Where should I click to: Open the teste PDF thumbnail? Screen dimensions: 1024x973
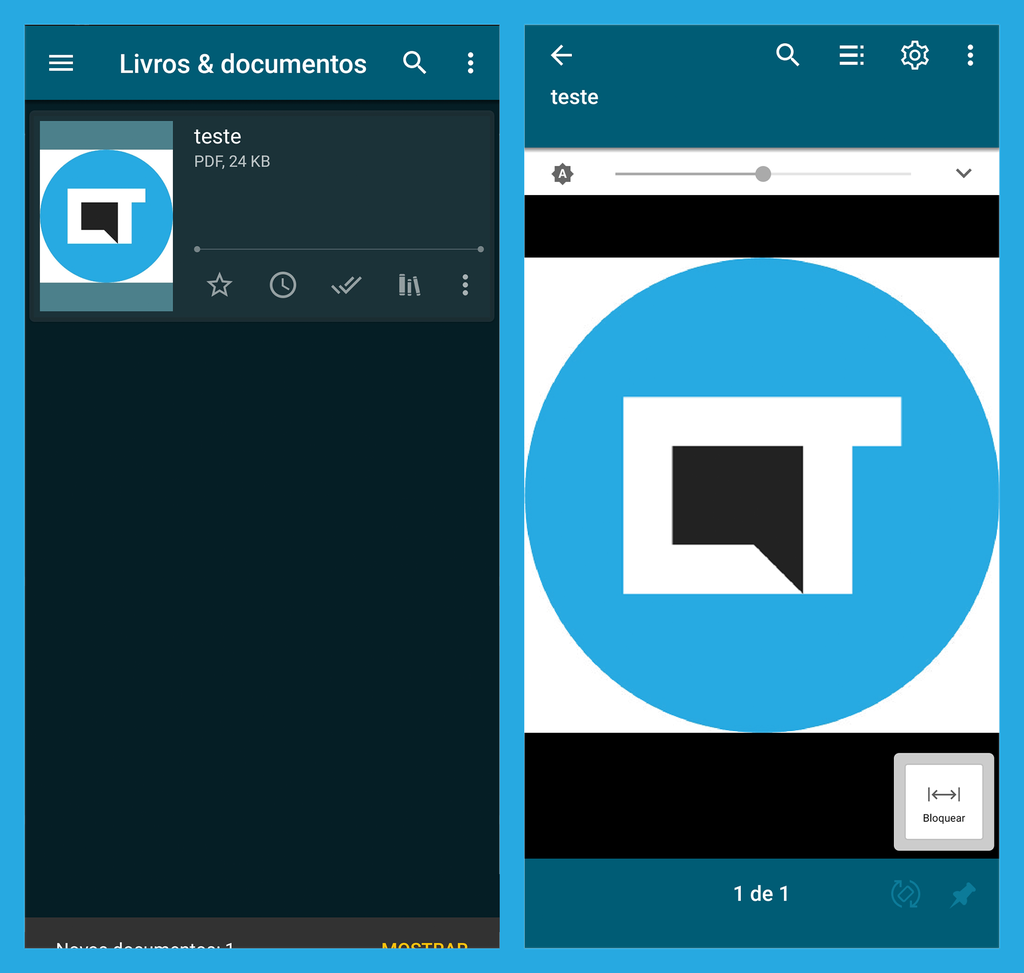coord(106,215)
